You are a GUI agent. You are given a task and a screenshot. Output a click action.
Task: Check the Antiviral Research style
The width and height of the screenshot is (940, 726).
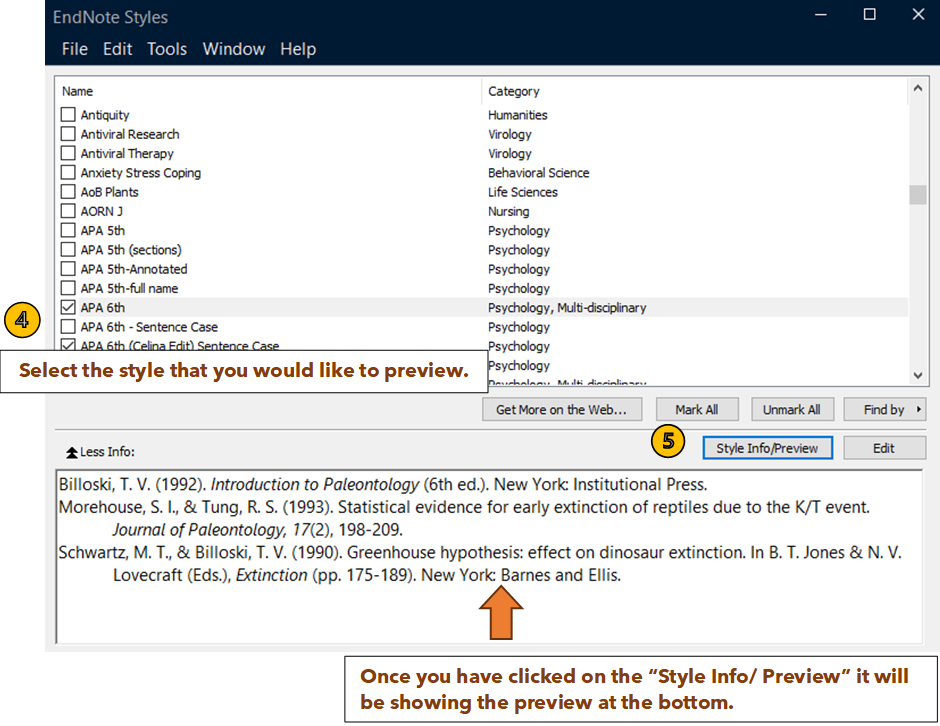tap(66, 134)
